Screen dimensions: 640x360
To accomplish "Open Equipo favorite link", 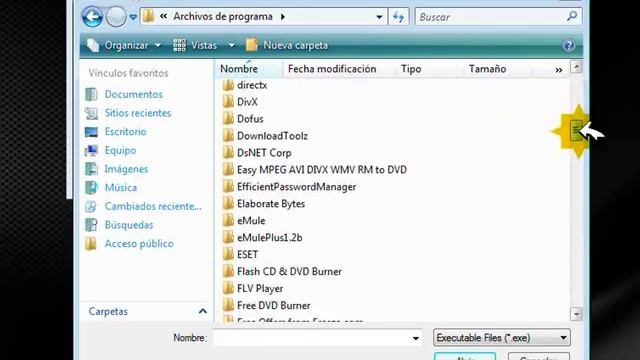I will [x=120, y=150].
